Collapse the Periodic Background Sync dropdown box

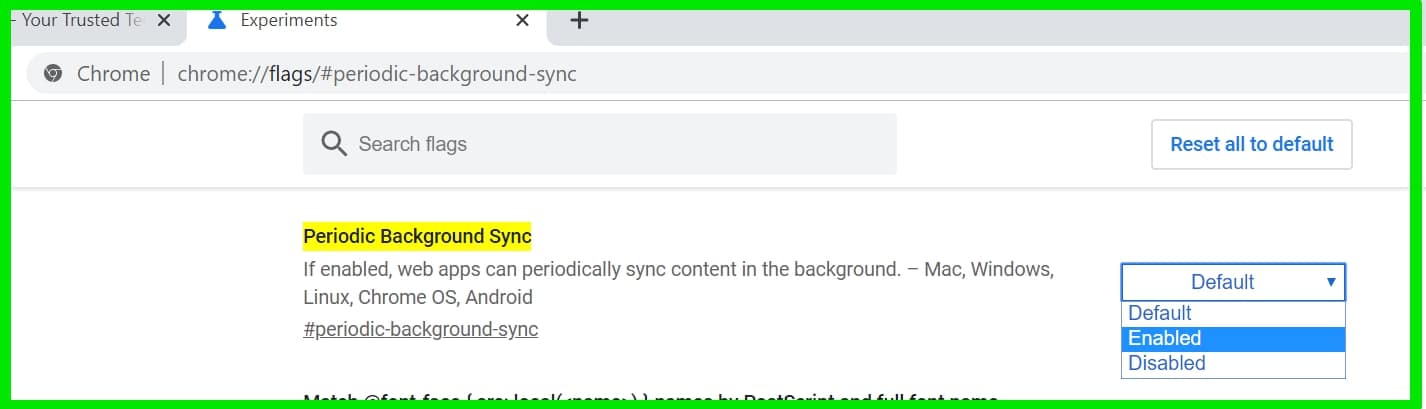click(1233, 282)
